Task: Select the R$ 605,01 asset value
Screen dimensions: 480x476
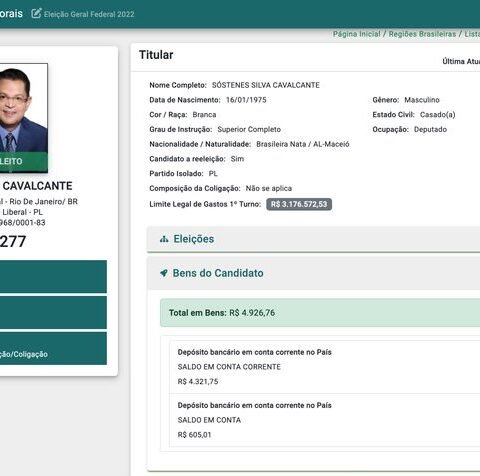Action: [x=194, y=435]
